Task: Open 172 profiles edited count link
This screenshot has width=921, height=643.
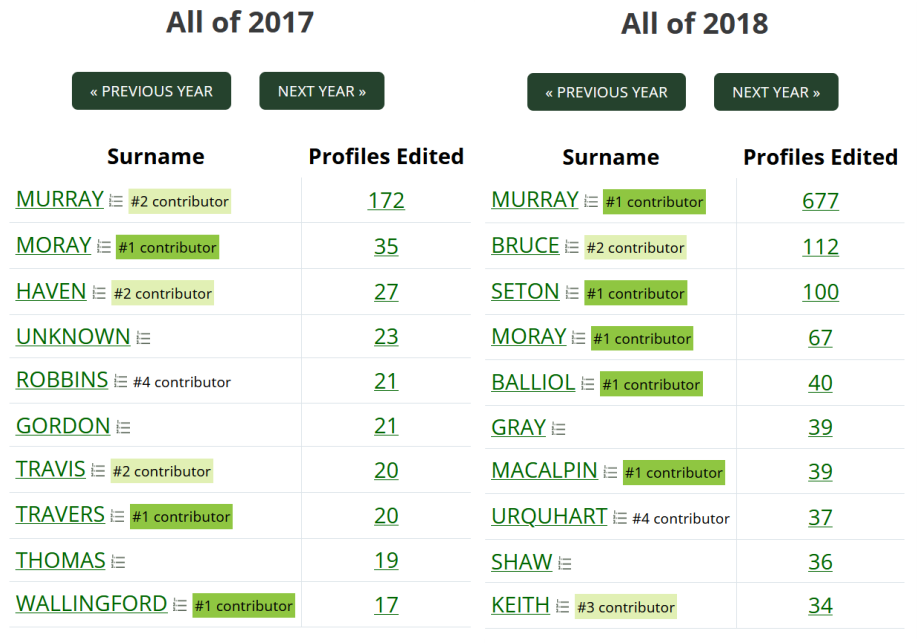Action: [x=386, y=201]
